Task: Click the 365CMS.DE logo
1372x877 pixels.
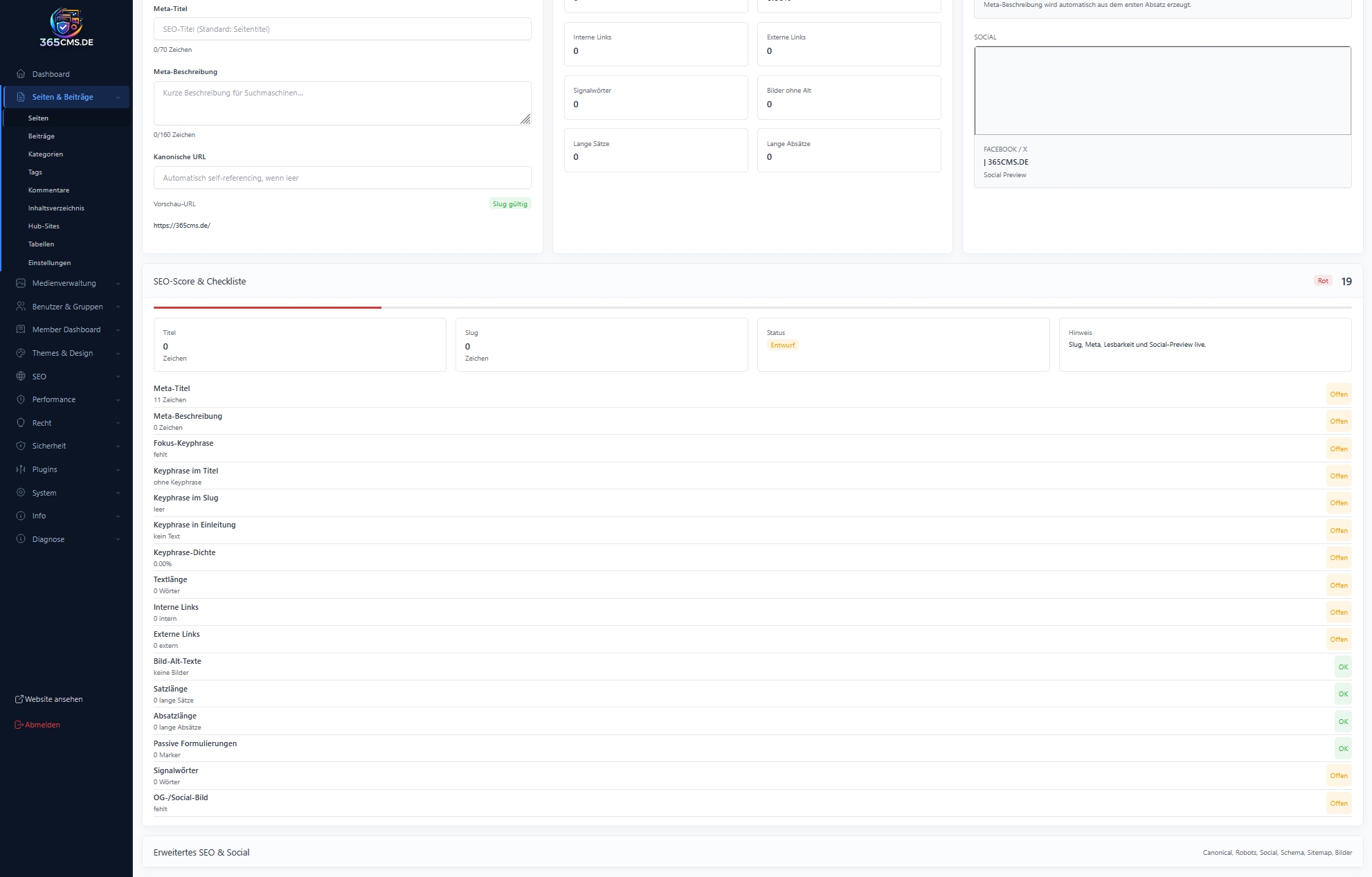Action: click(66, 28)
